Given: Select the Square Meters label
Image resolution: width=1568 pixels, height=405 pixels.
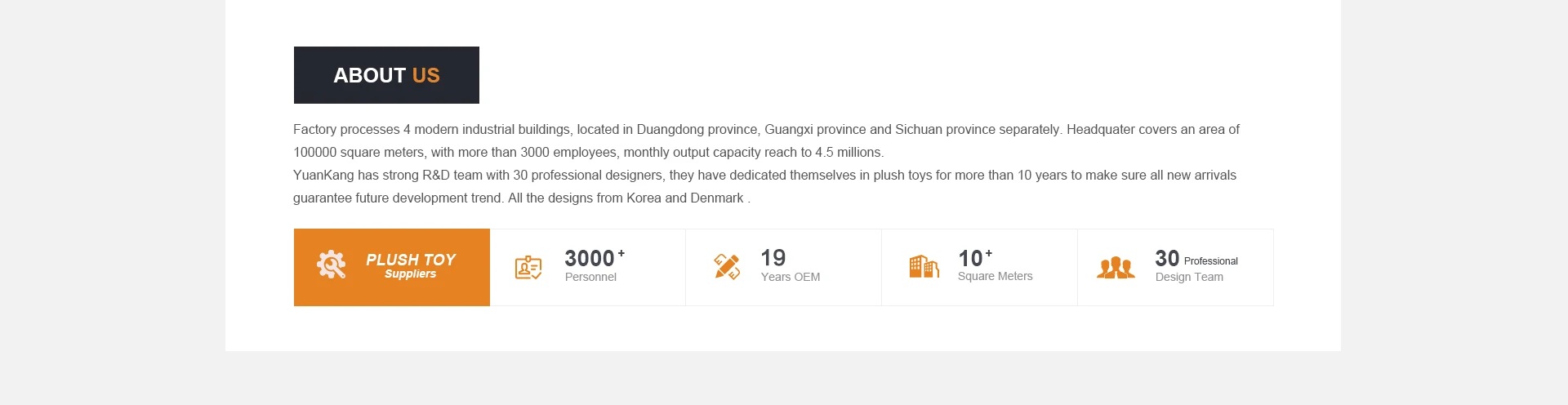Looking at the screenshot, I should 995,277.
